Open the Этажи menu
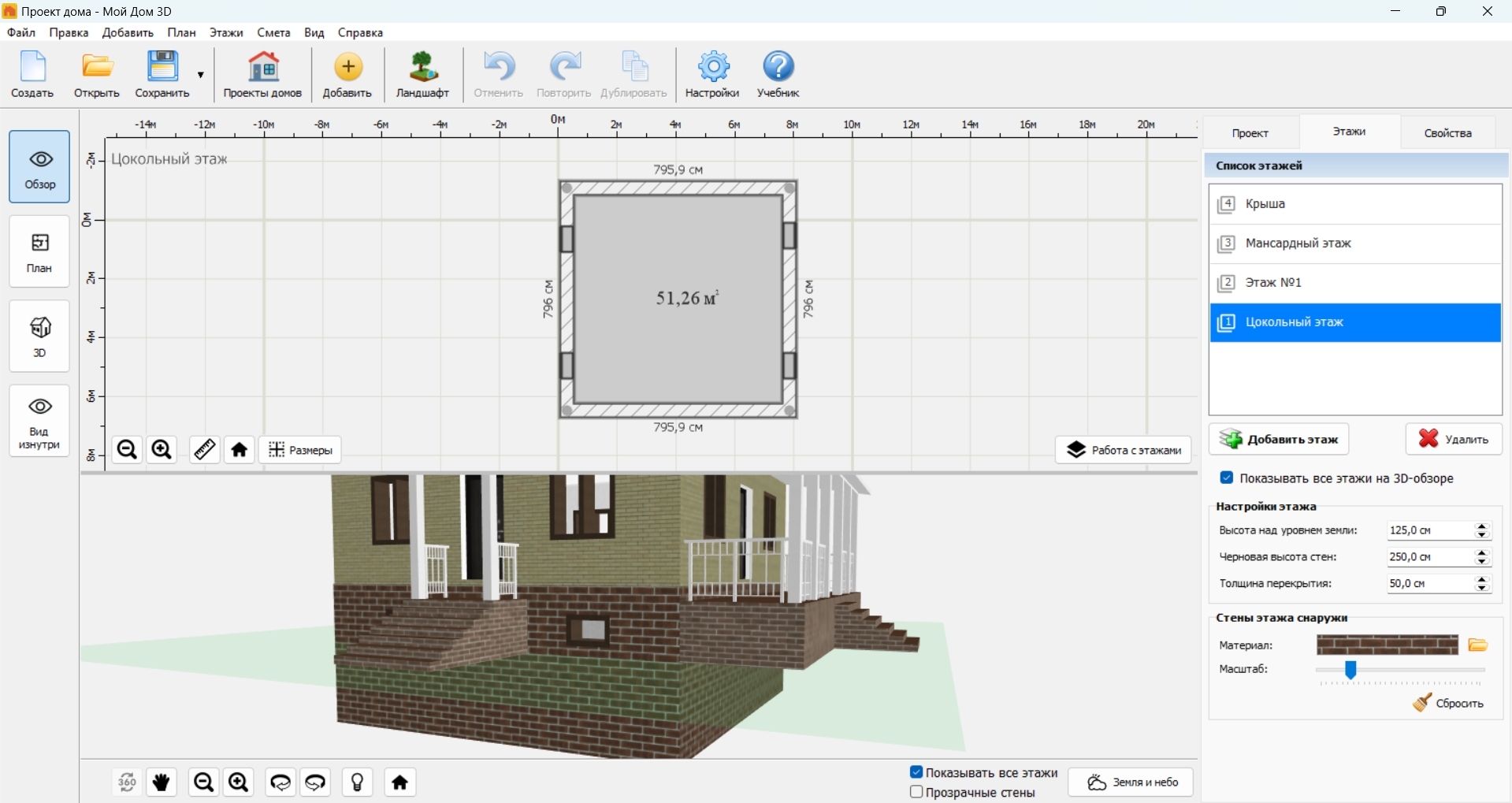 (x=226, y=32)
